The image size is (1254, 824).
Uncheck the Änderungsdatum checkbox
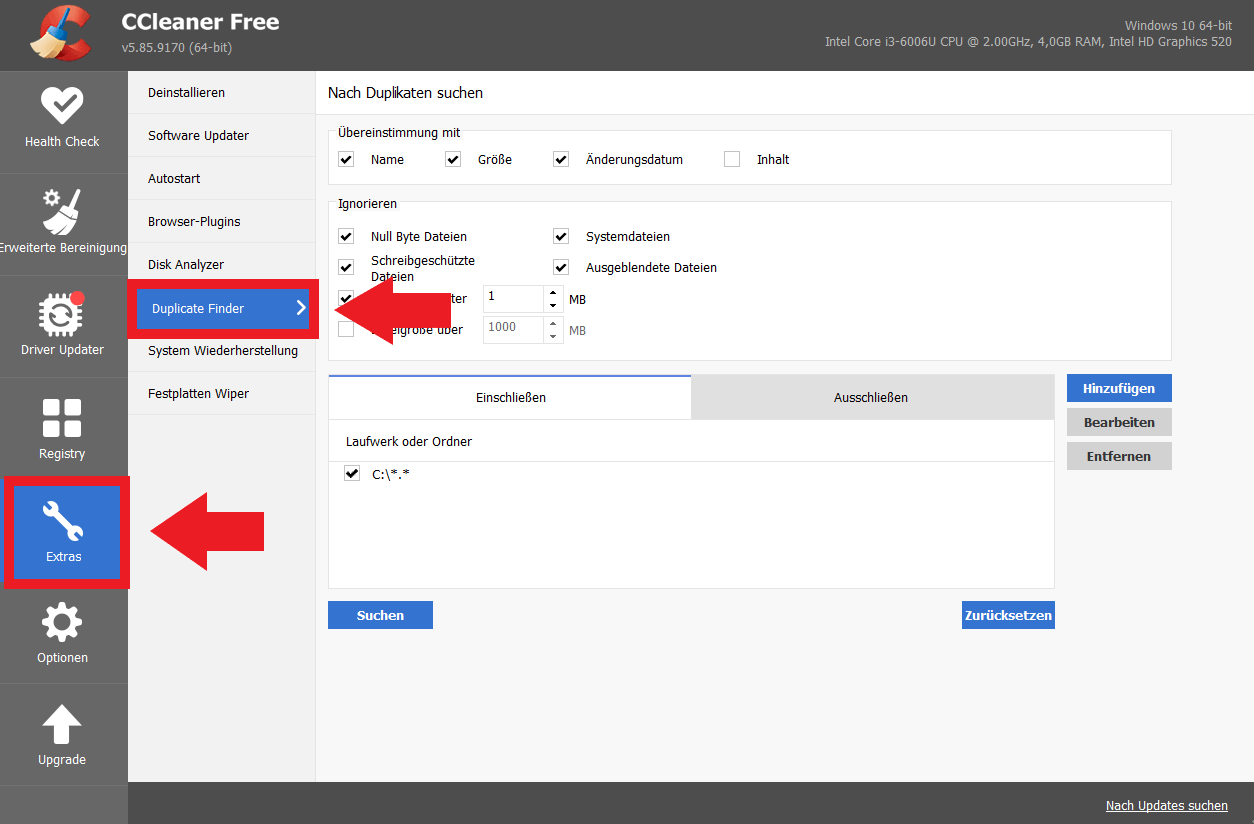click(561, 159)
